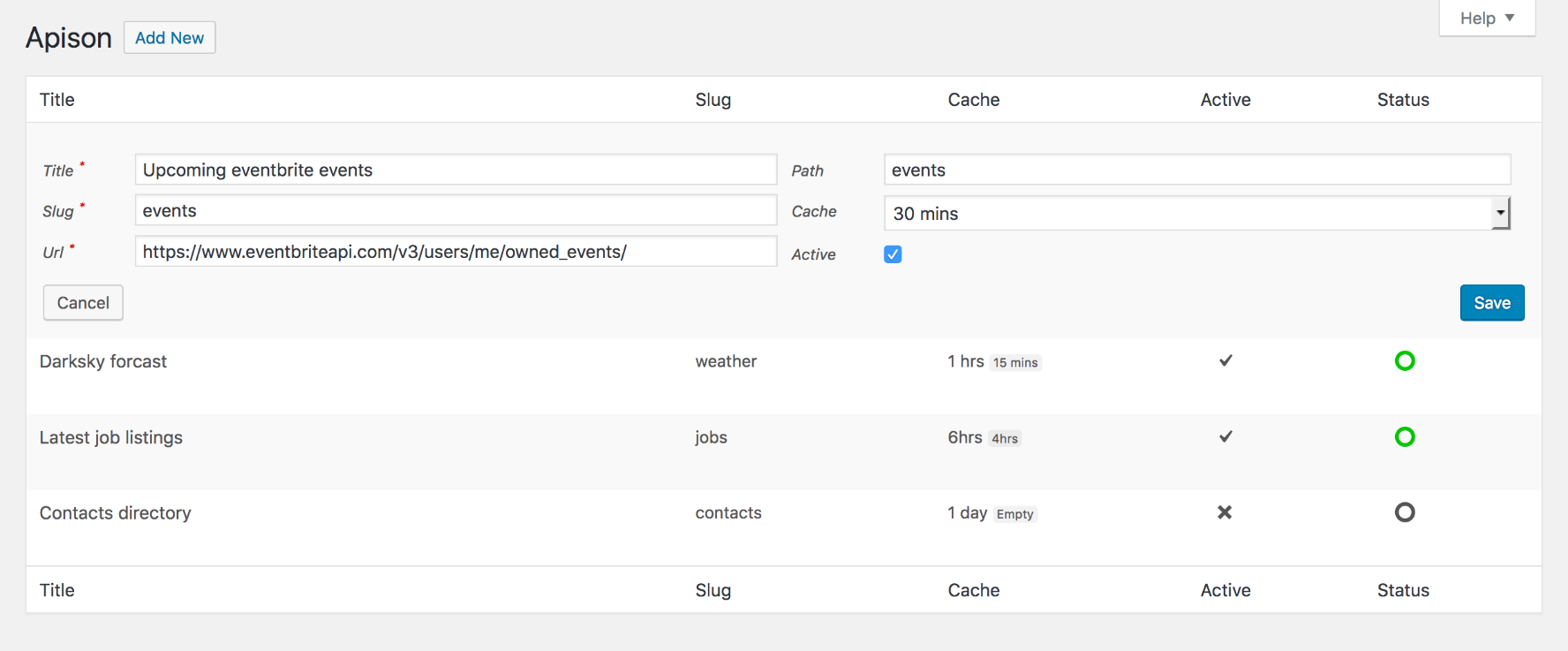Click the 15 mins cache badge
This screenshot has height=651, width=1568.
pyautogui.click(x=1015, y=363)
